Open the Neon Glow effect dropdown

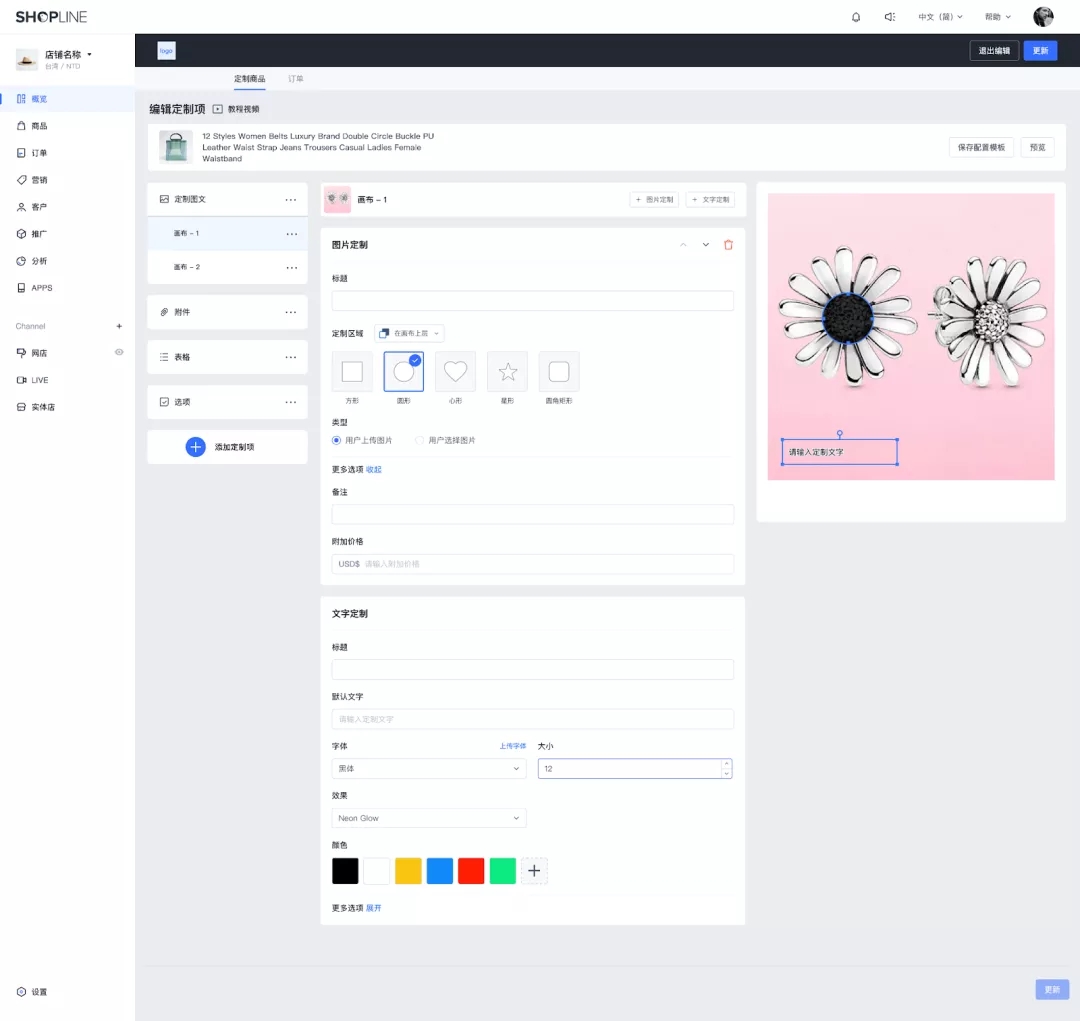(428, 818)
